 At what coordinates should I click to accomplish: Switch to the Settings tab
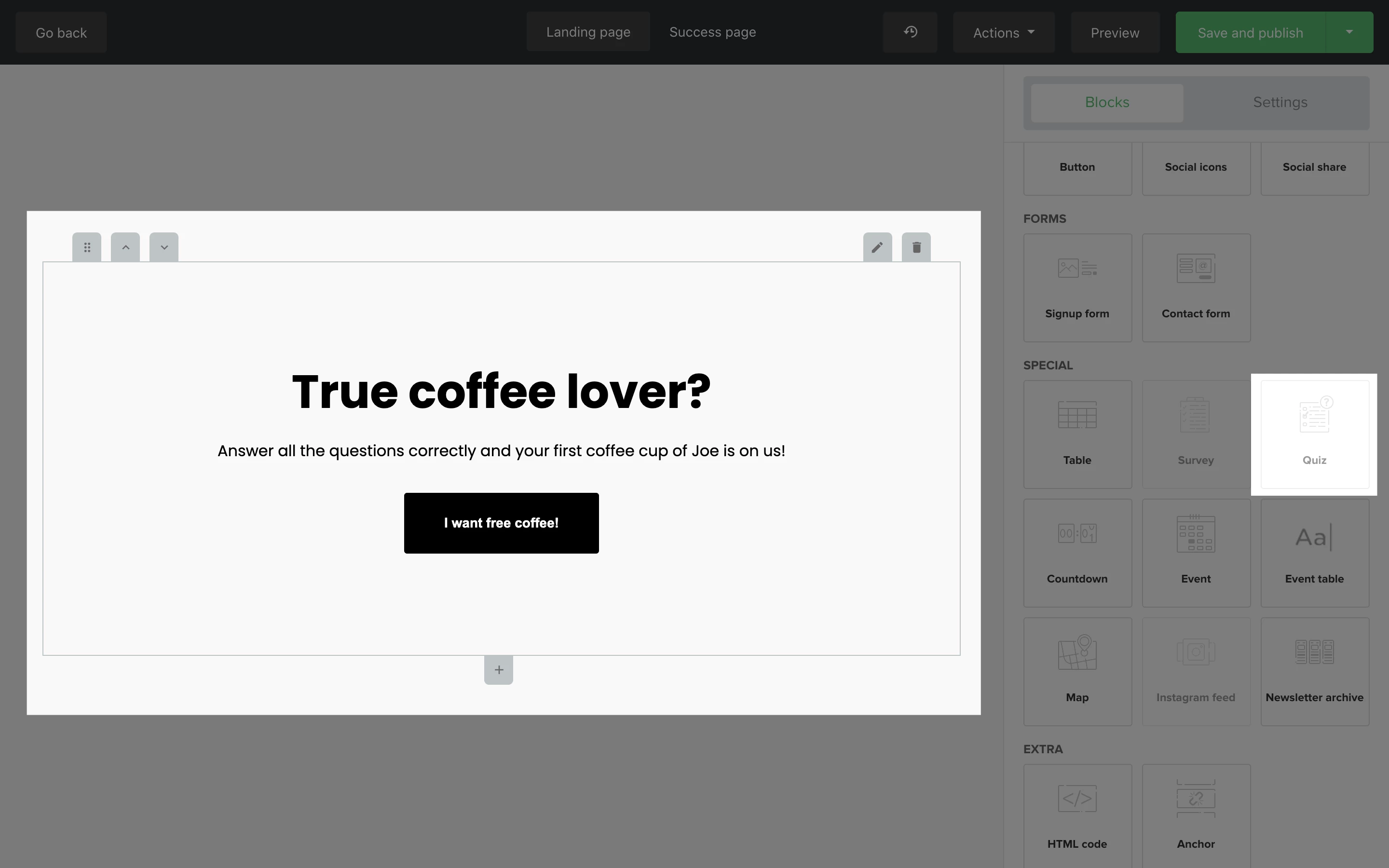1280,102
